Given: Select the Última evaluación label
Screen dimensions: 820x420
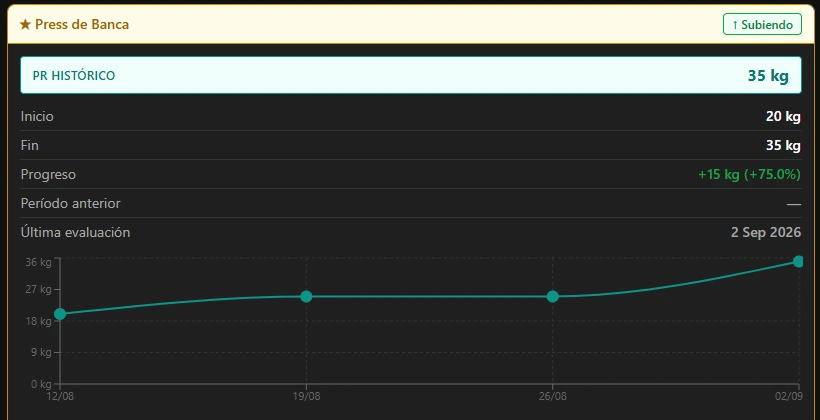Looking at the screenshot, I should click(75, 232).
